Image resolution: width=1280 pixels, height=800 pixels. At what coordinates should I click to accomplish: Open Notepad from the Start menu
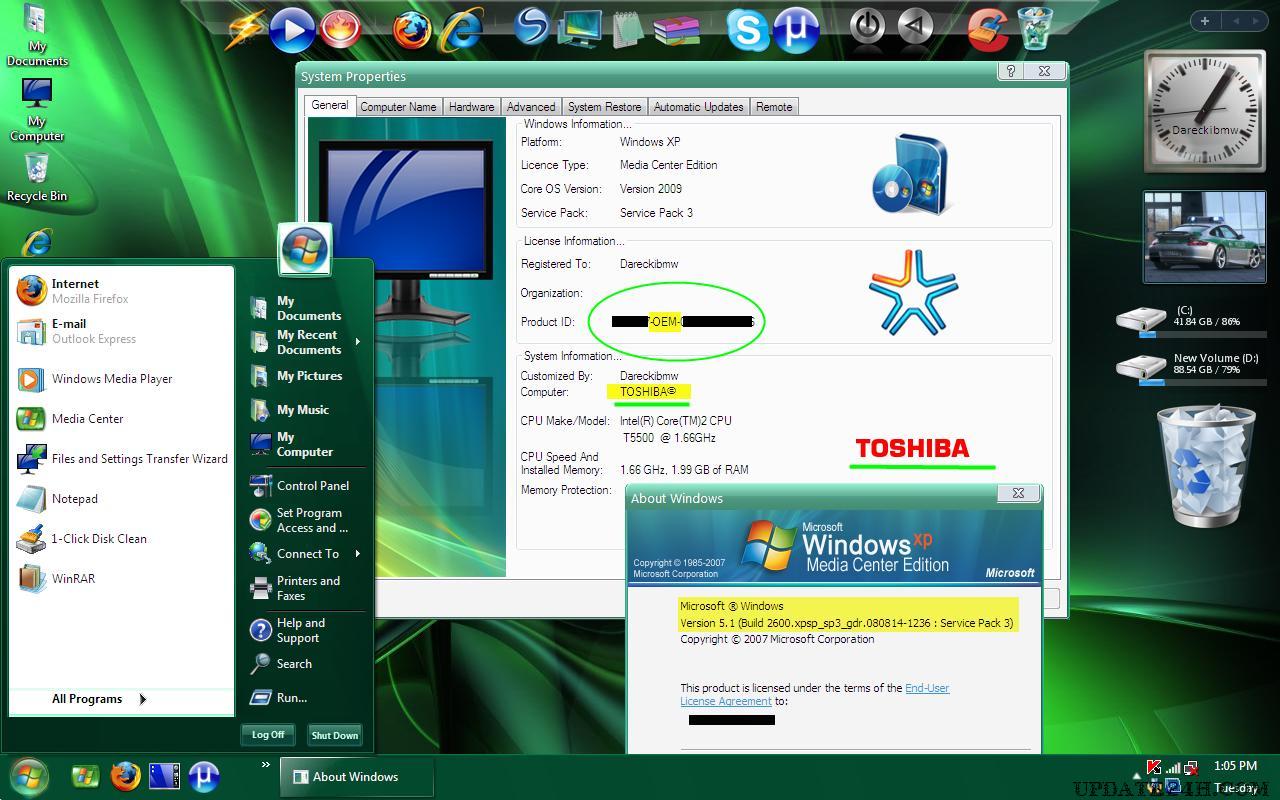122,499
